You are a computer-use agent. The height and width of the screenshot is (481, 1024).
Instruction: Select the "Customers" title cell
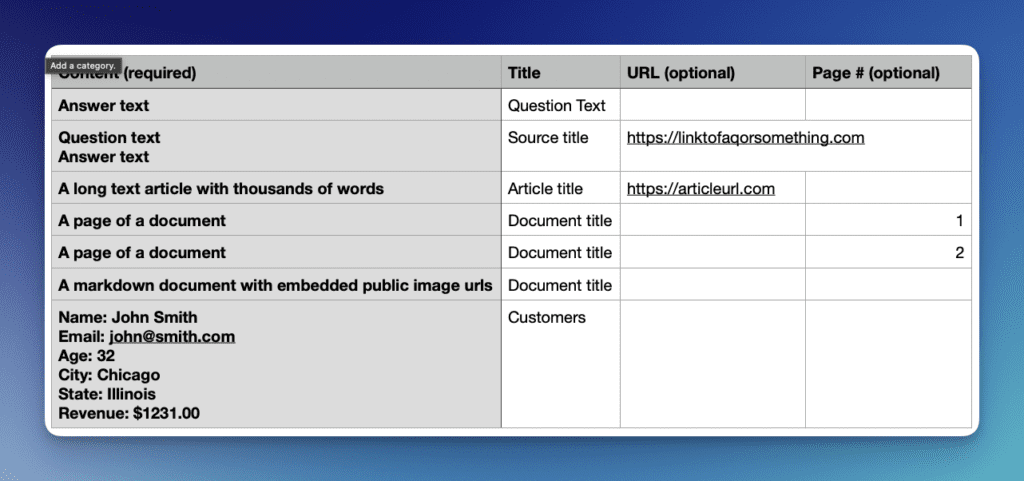pos(547,318)
